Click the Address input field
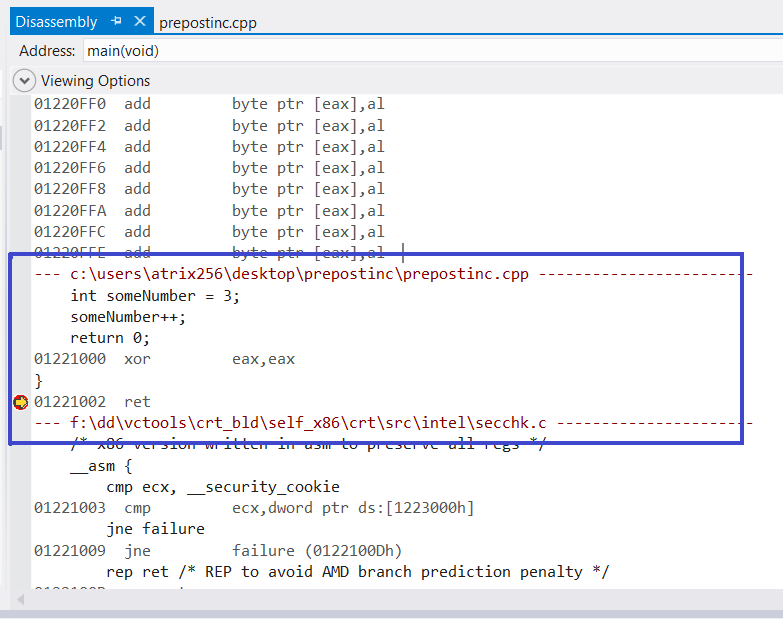783x619 pixels. [x=430, y=50]
